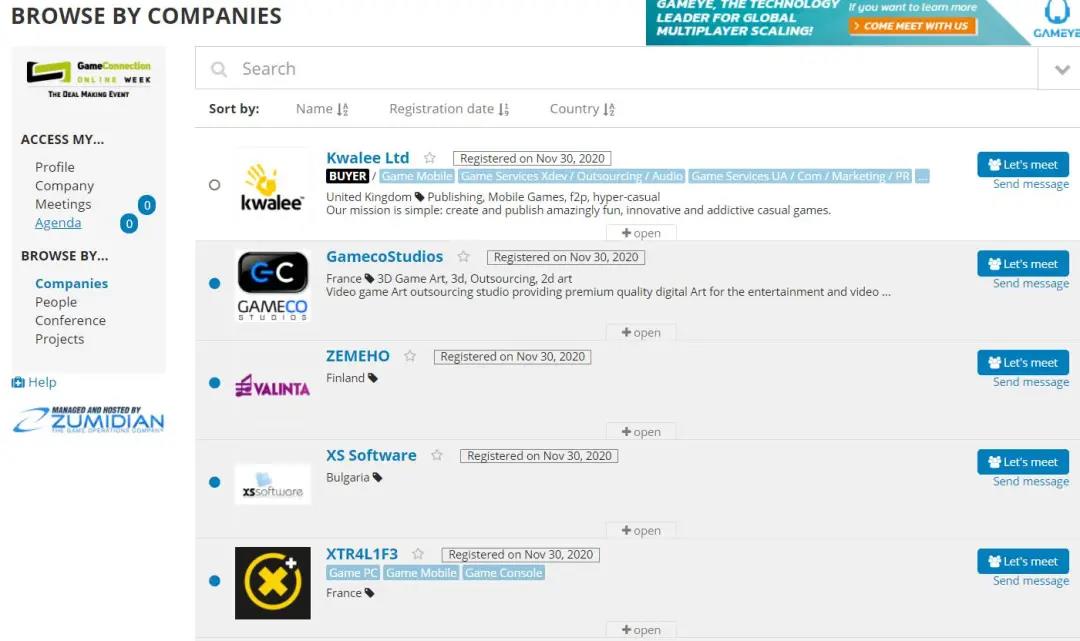
Task: Toggle the XTR4L1F3 row selection dot
Action: 215,580
